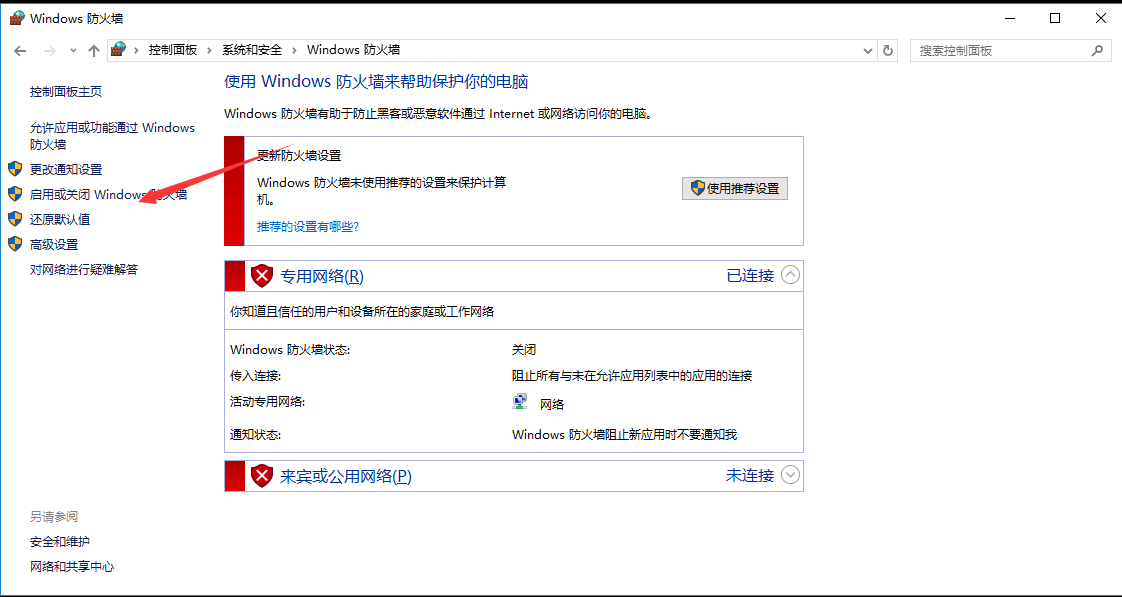The height and width of the screenshot is (597, 1122).
Task: Click the 来宾或公用网络(P) heading
Action: click(x=346, y=476)
